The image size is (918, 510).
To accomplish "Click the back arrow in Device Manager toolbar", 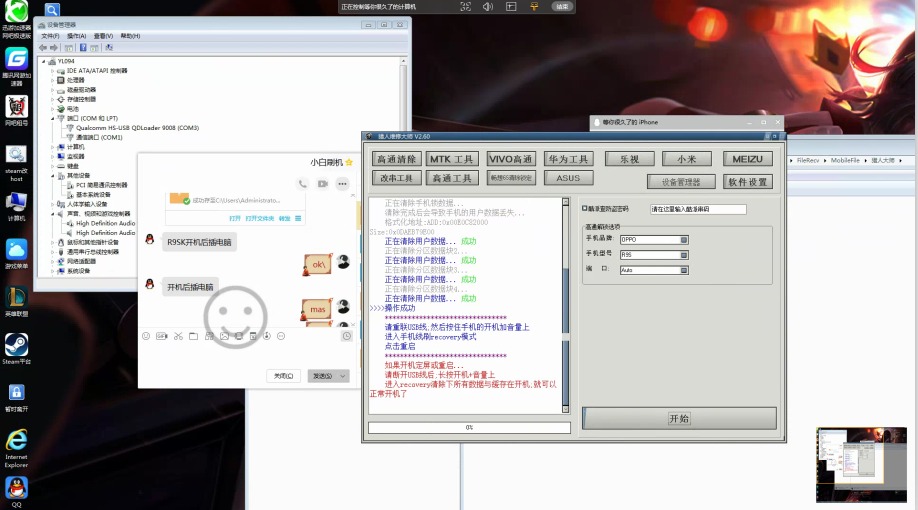I will [x=43, y=47].
